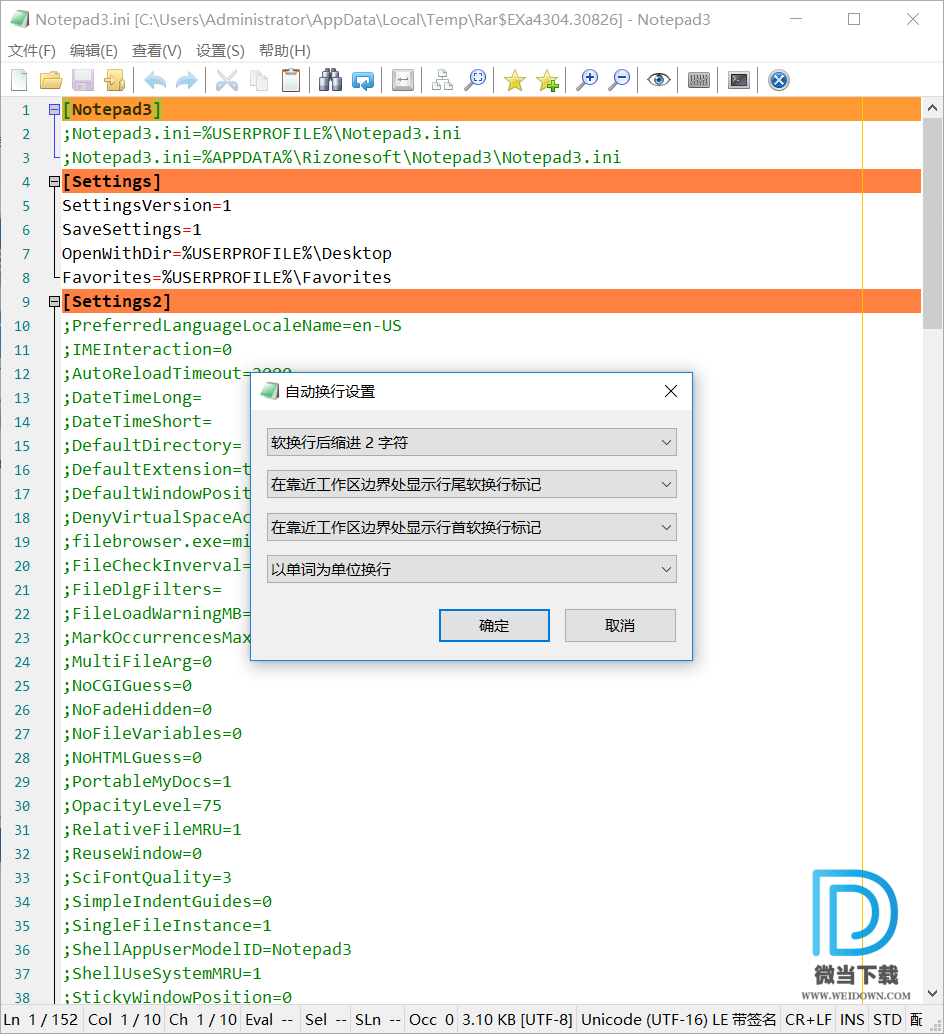This screenshot has width=944, height=1034.
Task: Click the 取消 button
Action: (x=620, y=626)
